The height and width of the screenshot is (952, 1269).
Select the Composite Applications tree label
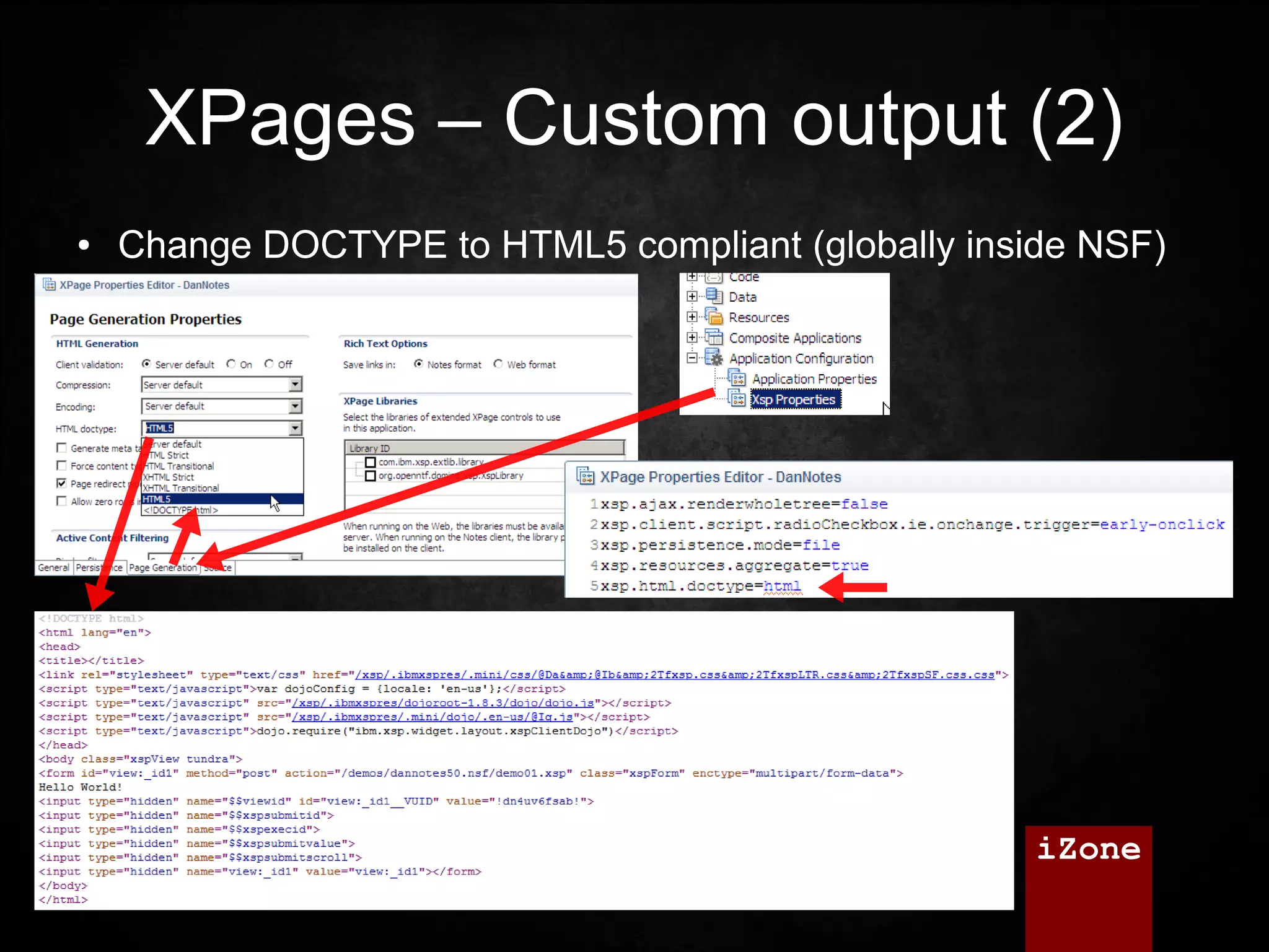pos(795,338)
